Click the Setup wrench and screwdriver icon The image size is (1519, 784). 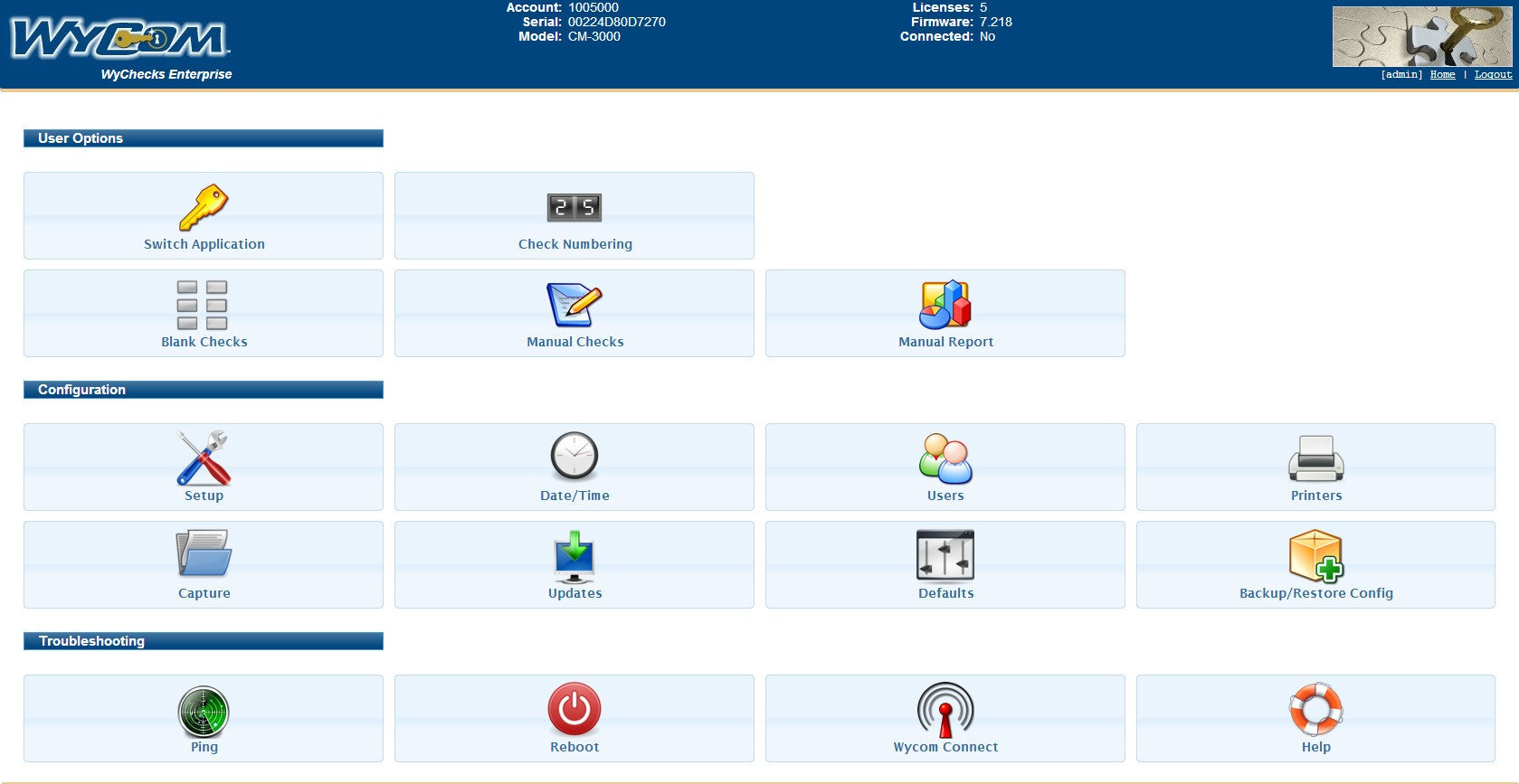pos(204,458)
